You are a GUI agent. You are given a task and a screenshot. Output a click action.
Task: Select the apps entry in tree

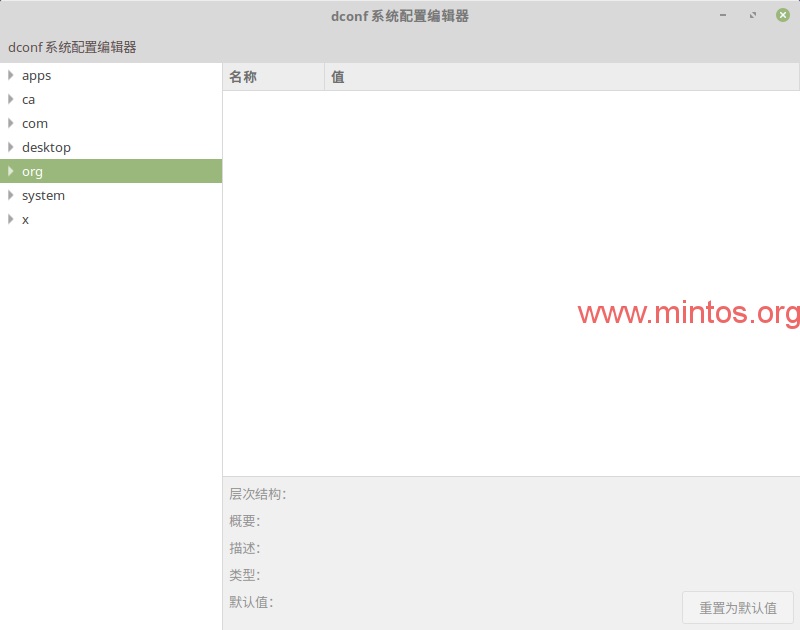(x=37, y=75)
